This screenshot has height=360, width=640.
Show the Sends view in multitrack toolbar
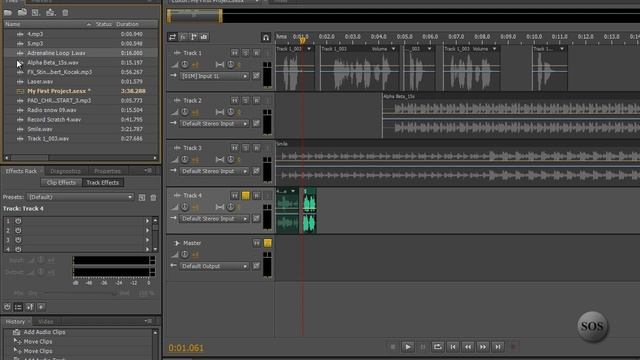(x=193, y=37)
